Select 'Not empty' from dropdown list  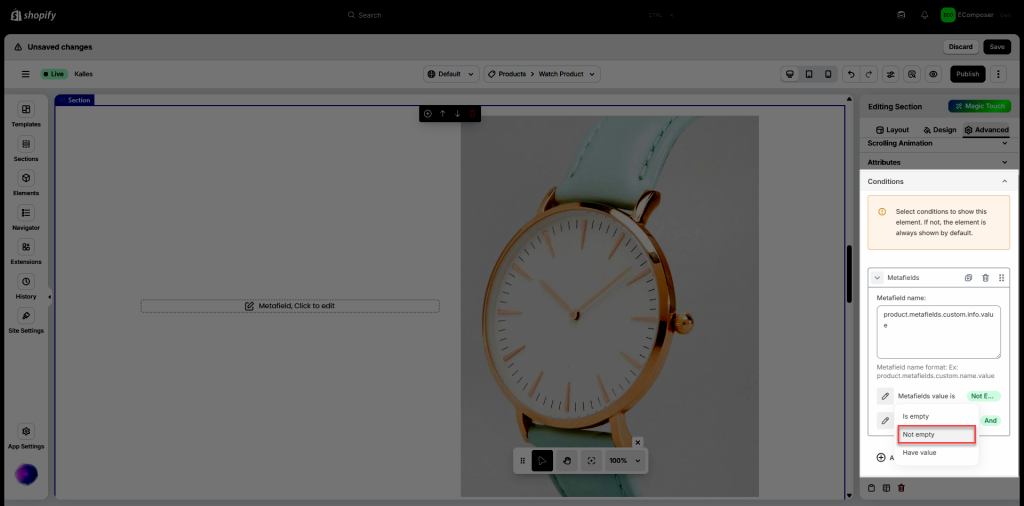[x=936, y=435]
